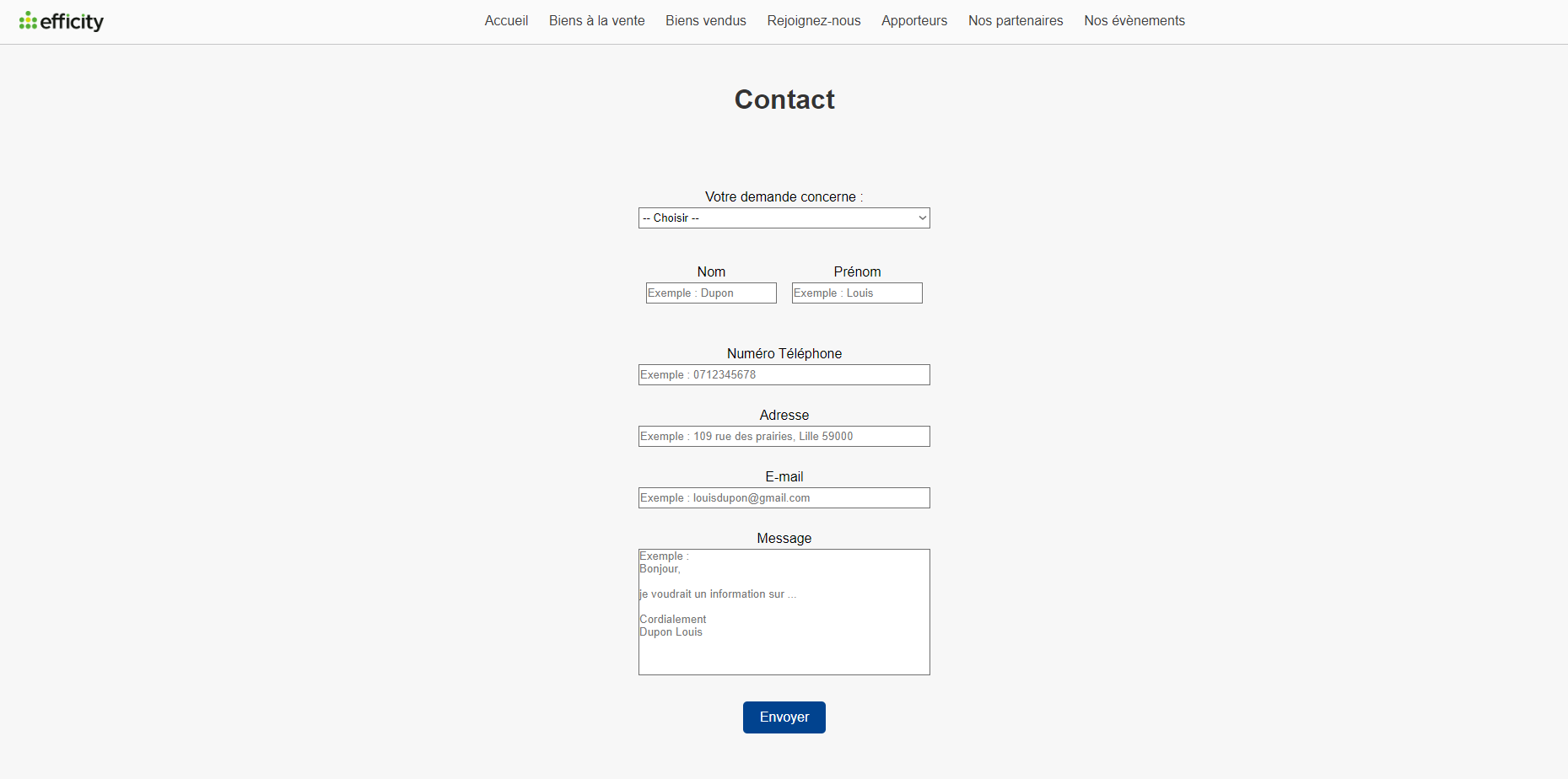
Task: Click into the Prénom field
Action: coord(857,293)
